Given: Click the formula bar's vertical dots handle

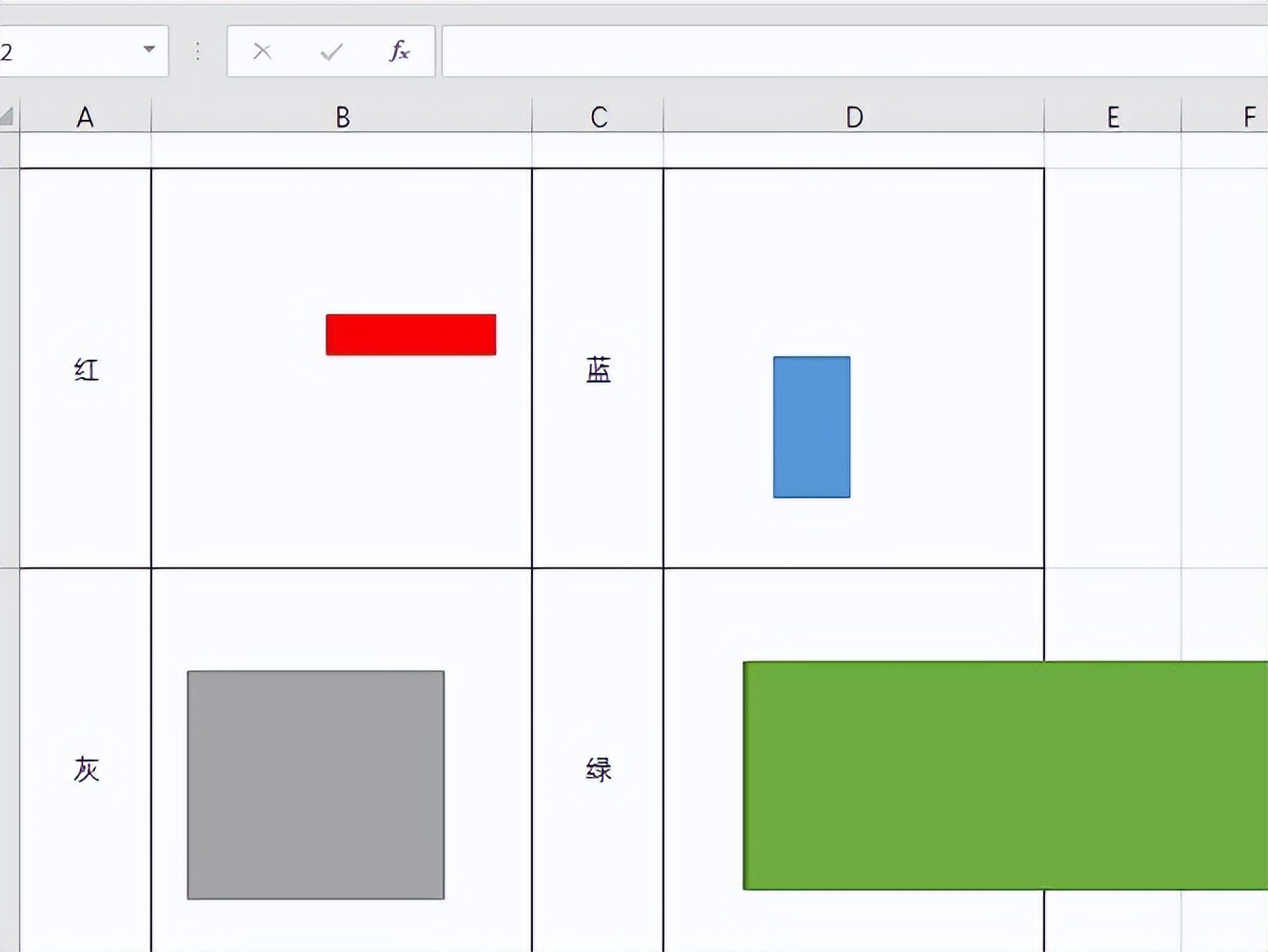Looking at the screenshot, I should point(198,51).
